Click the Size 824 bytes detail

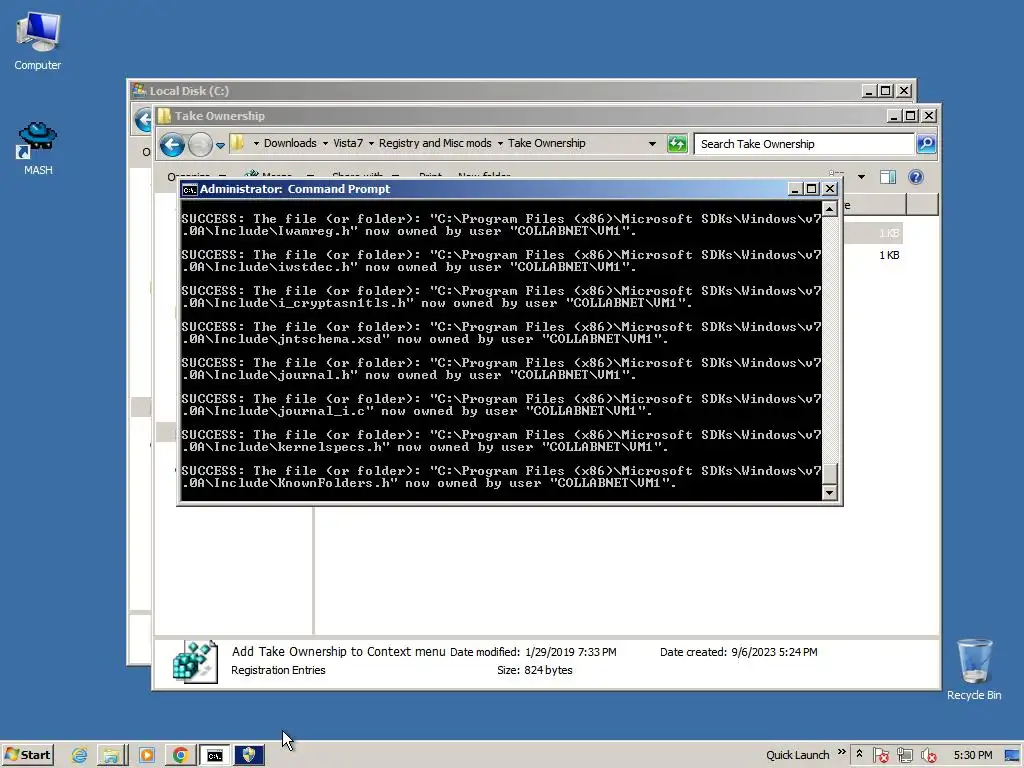click(x=534, y=670)
